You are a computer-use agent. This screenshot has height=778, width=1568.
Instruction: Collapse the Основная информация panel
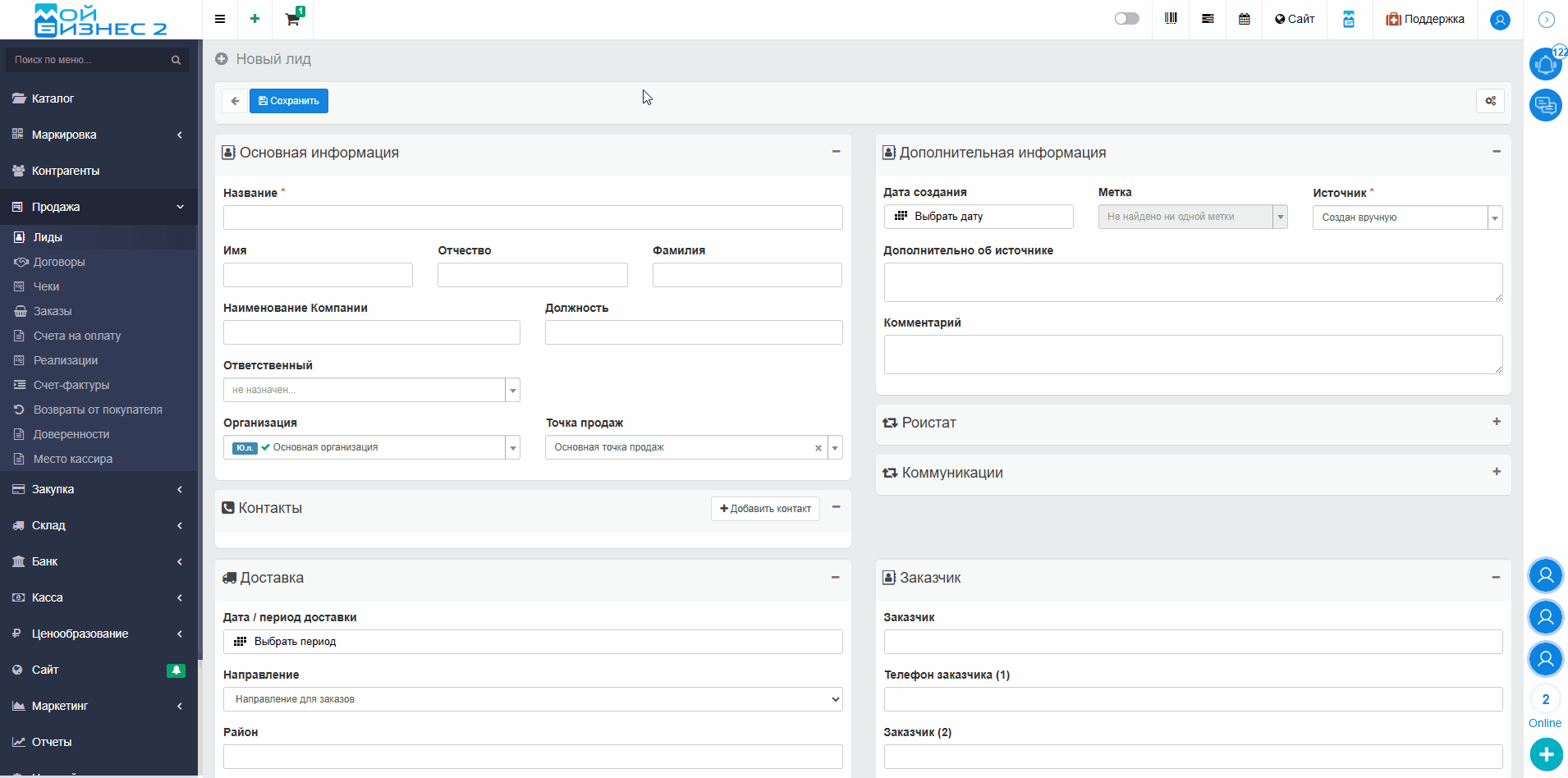tap(836, 152)
